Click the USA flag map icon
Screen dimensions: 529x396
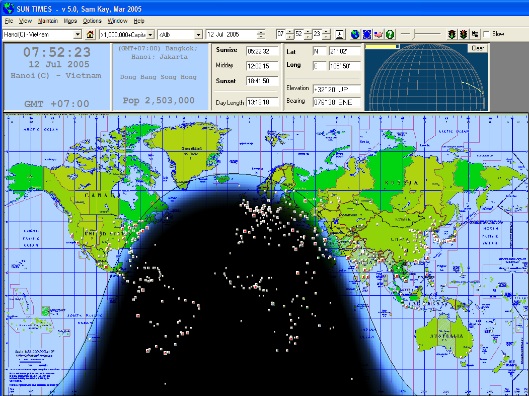tap(379, 34)
